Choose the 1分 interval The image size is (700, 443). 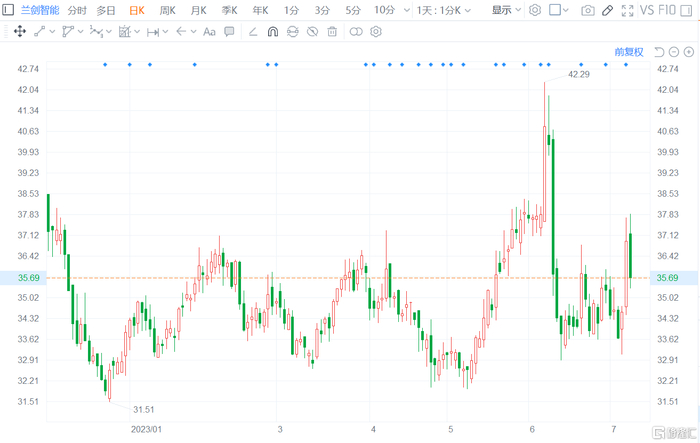291,10
